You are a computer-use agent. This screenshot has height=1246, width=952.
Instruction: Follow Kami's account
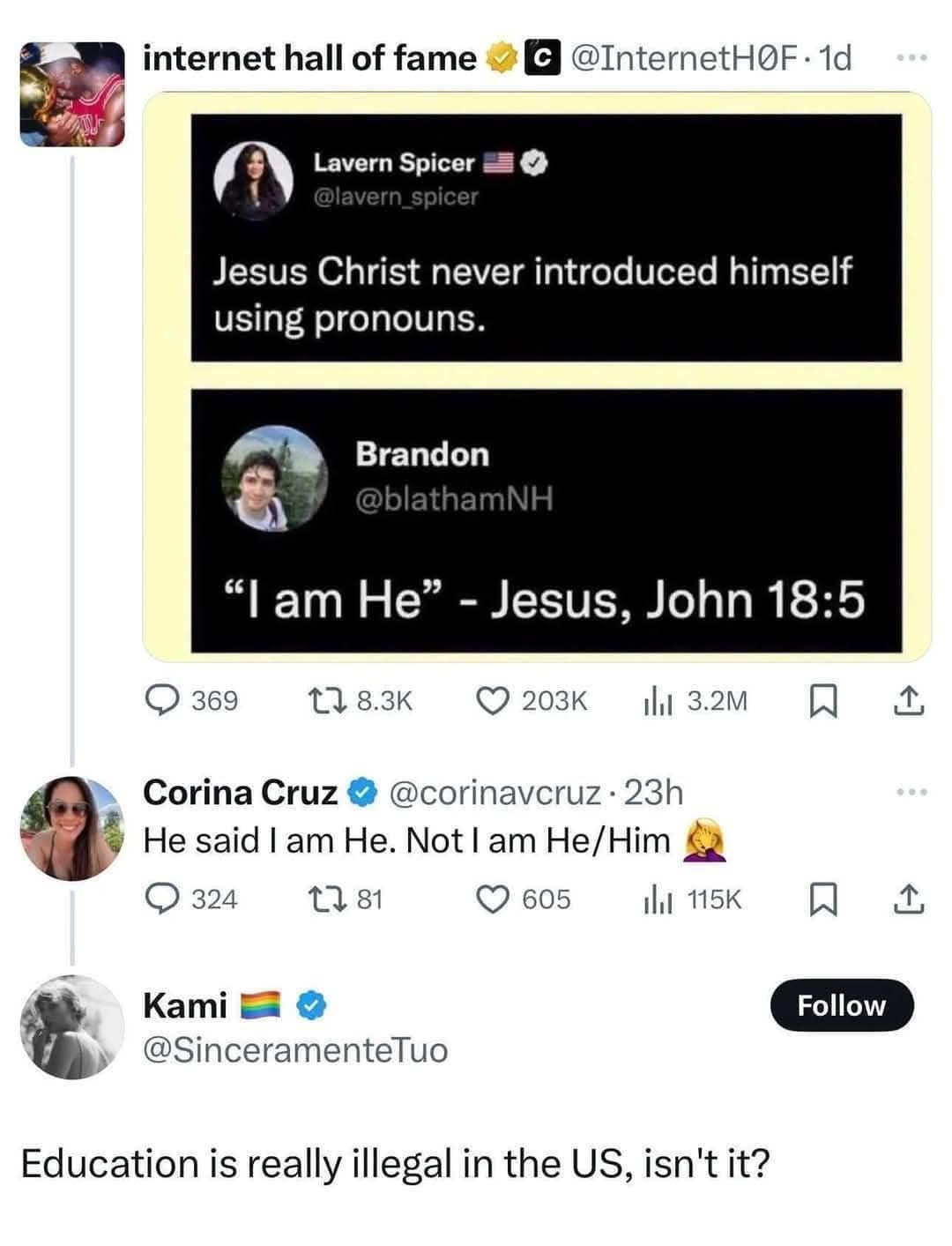click(841, 1005)
